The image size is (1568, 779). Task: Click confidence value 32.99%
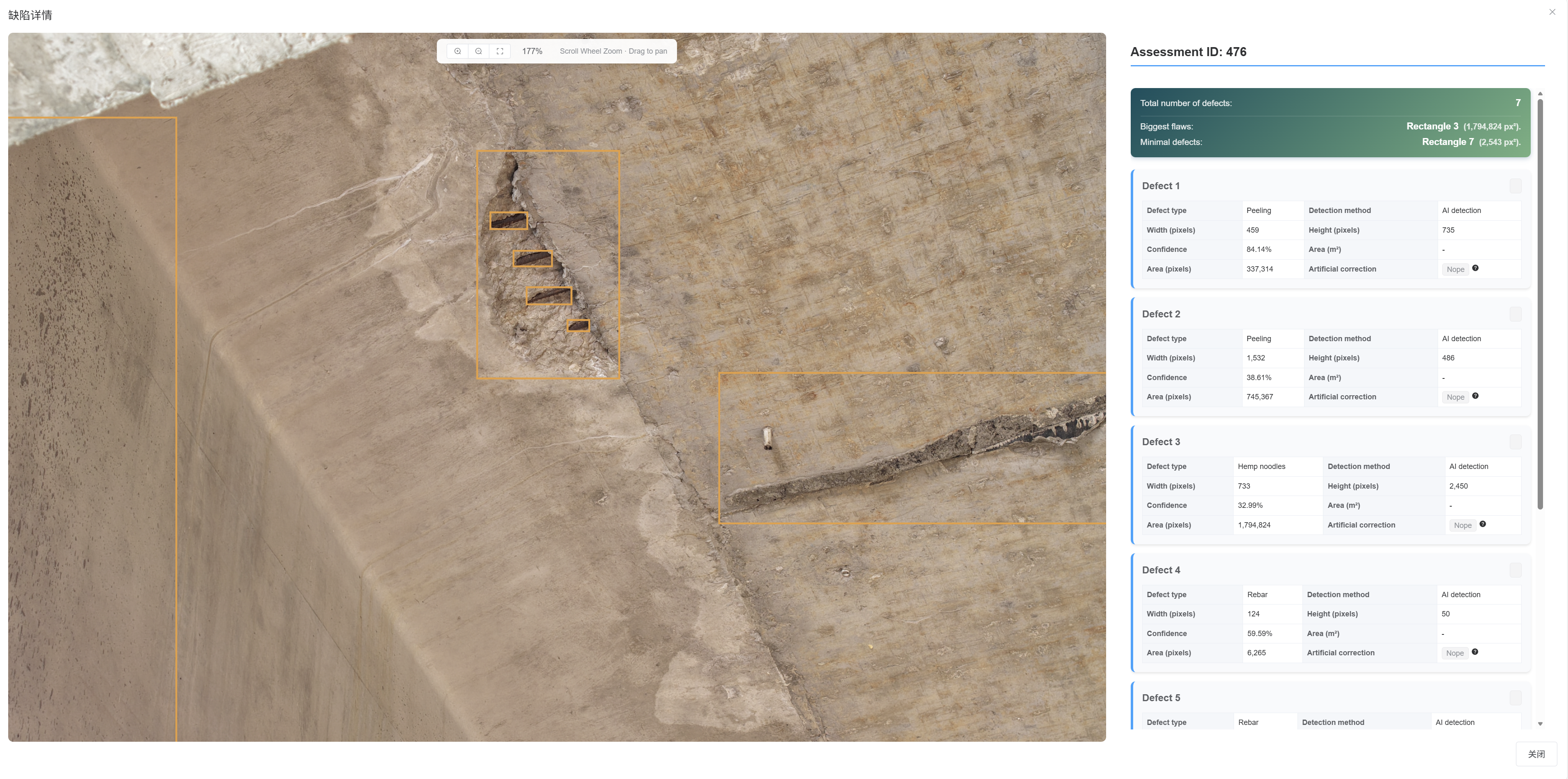point(1250,505)
